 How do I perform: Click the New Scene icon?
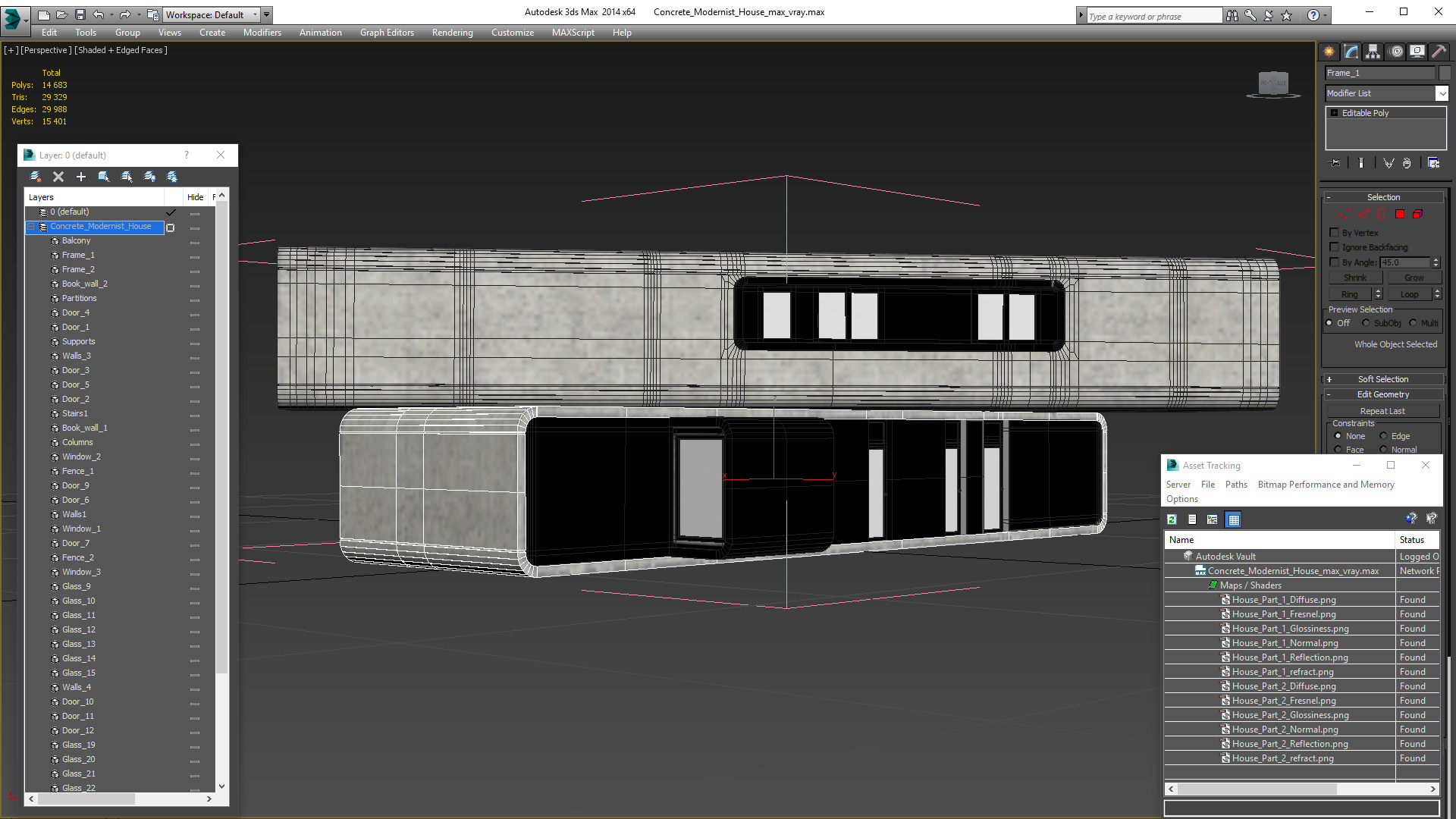pos(43,14)
